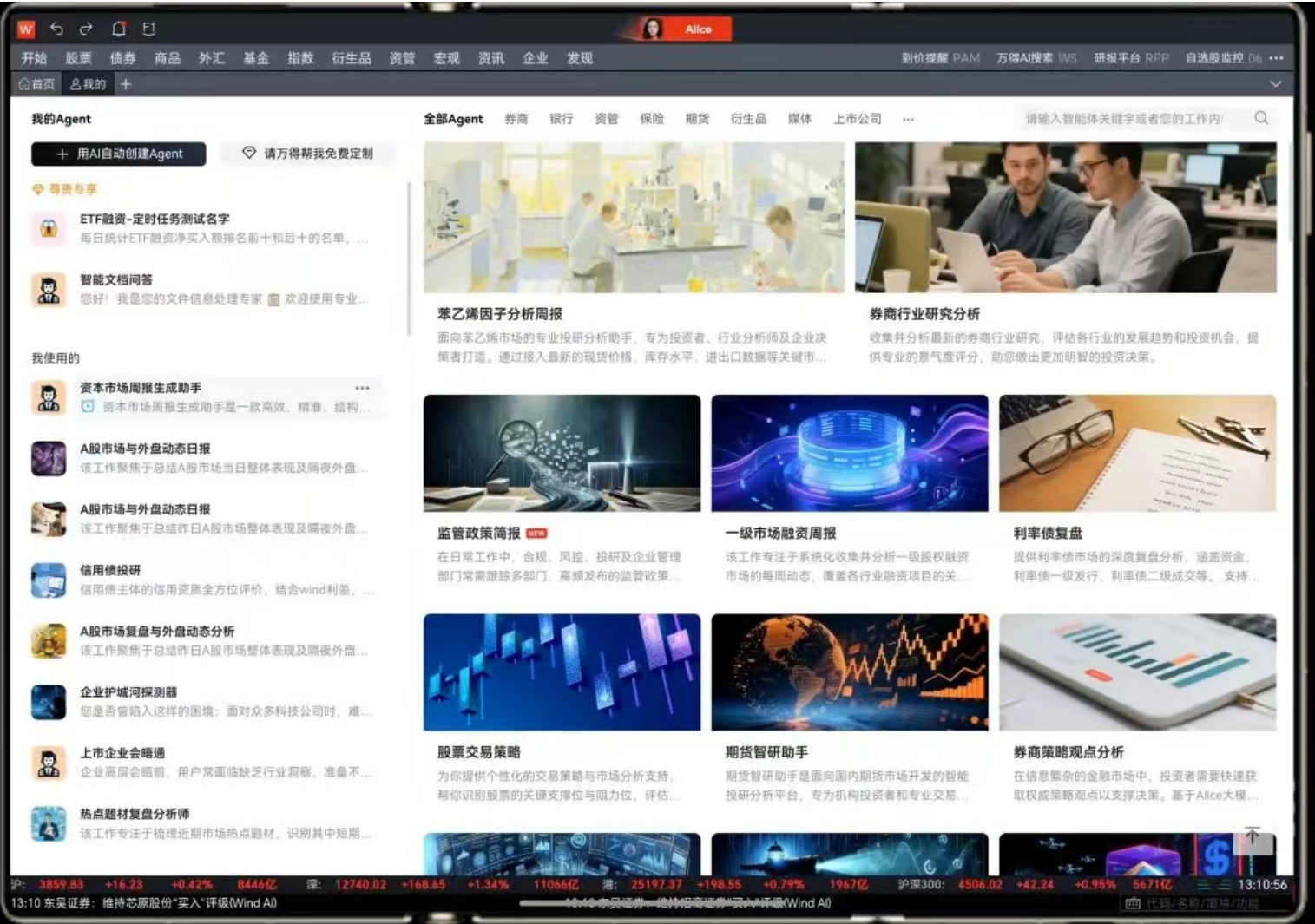Screen dimensions: 1315x924
Task: Open the 苯乙烯因子分析周报 card image
Action: point(634,217)
